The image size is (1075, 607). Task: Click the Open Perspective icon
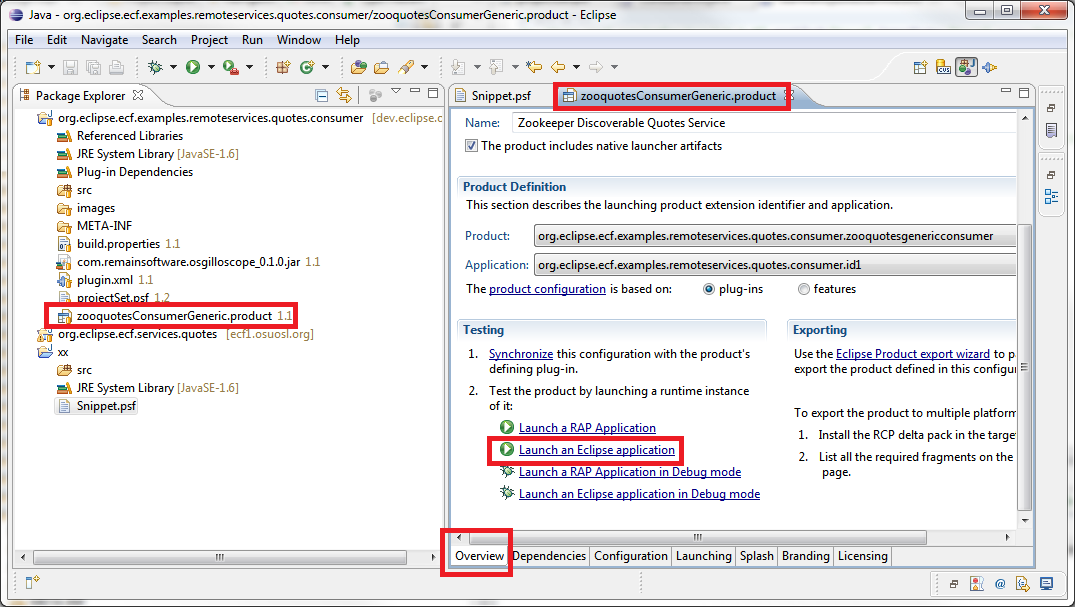[921, 67]
